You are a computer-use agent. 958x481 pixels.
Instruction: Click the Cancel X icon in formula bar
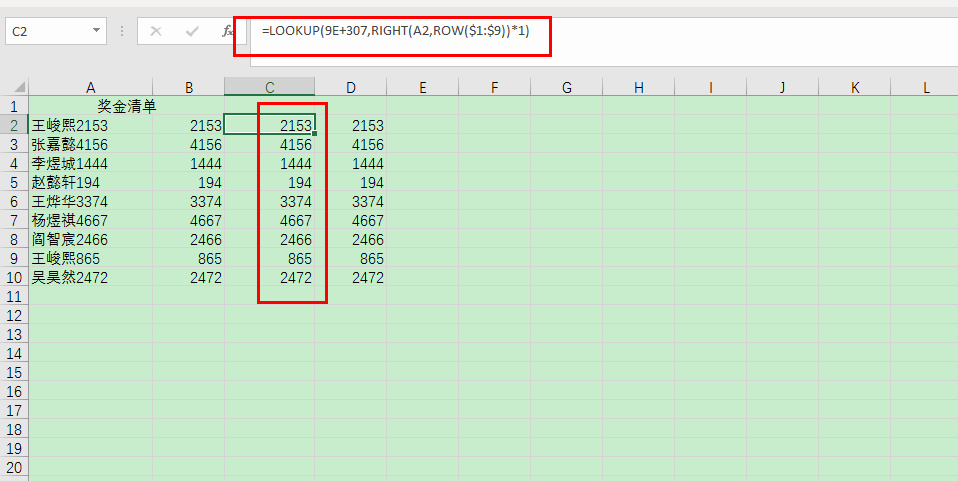tap(156, 32)
